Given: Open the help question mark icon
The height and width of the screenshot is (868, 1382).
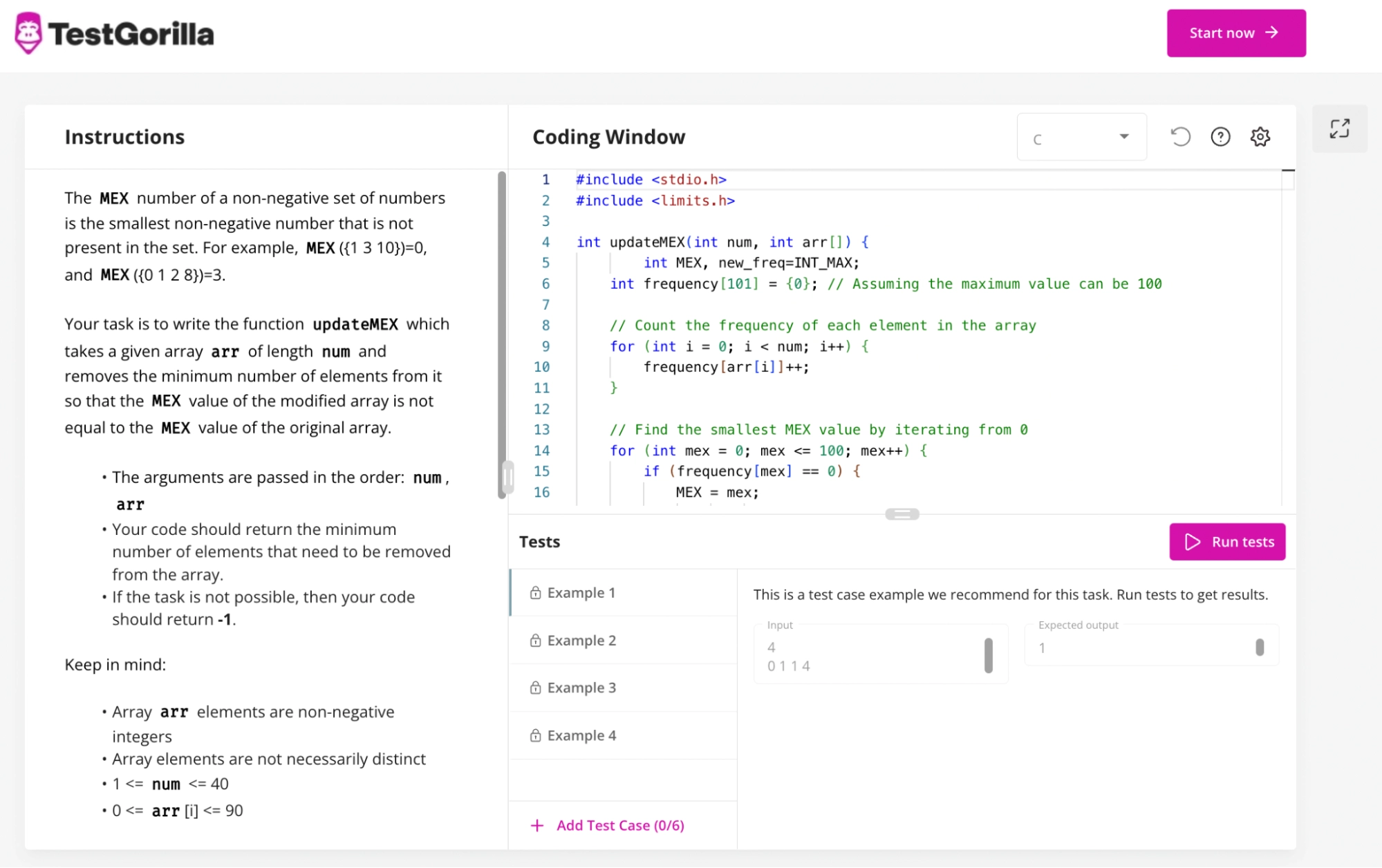Looking at the screenshot, I should tap(1220, 137).
